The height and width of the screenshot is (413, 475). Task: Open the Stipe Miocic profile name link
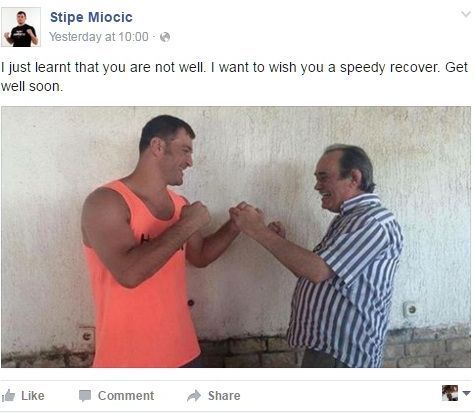[x=91, y=17]
